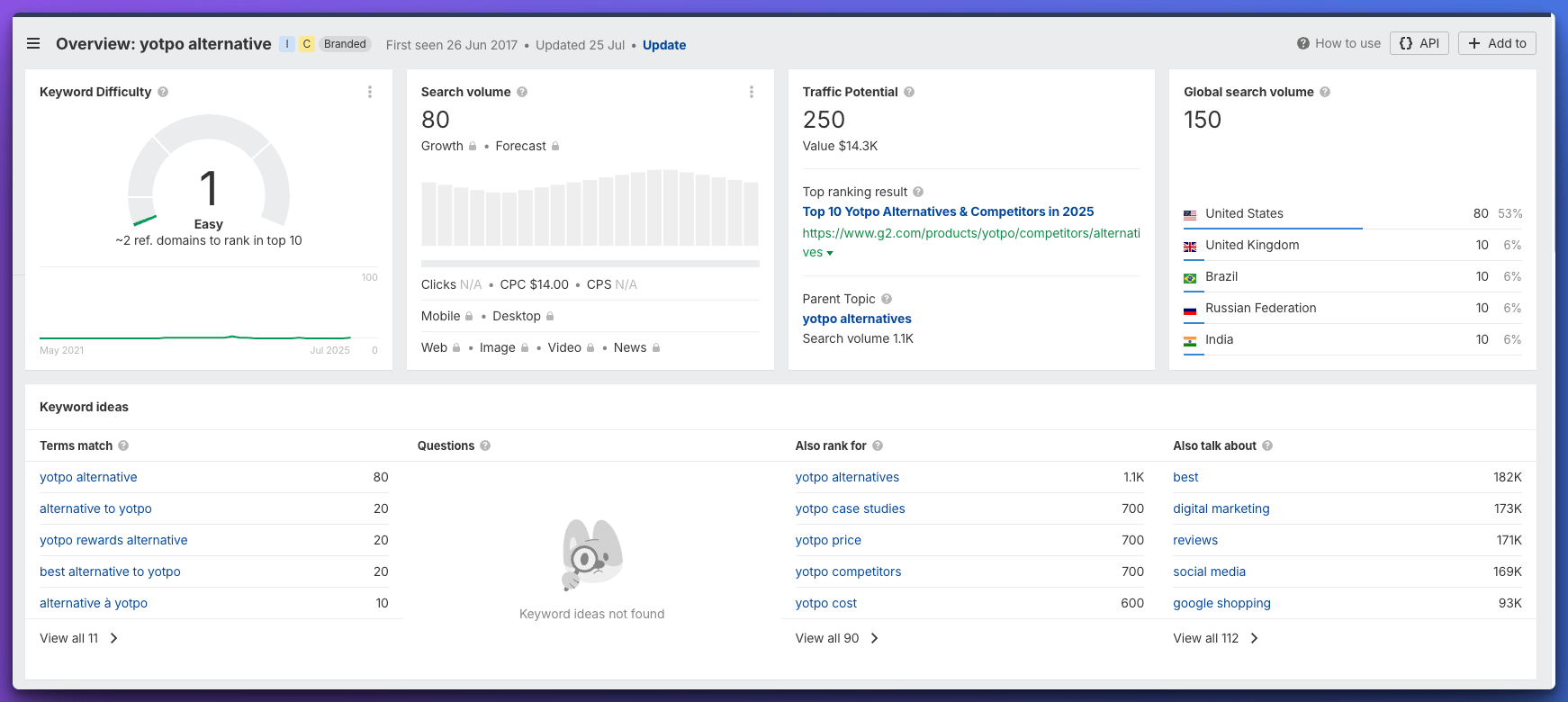Open 'alternative to yotpo' keyword link
The width and height of the screenshot is (1568, 702).
click(x=95, y=508)
